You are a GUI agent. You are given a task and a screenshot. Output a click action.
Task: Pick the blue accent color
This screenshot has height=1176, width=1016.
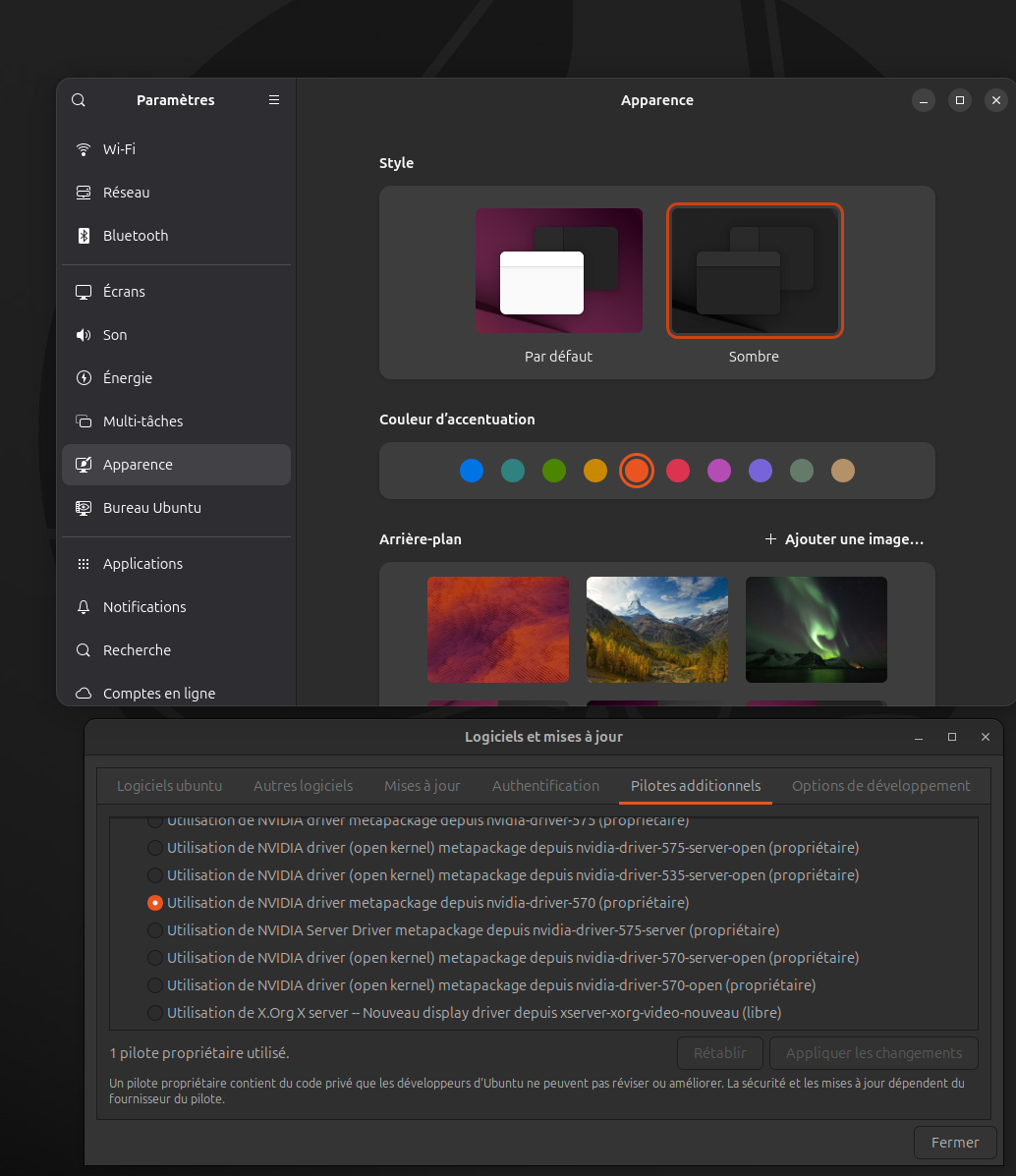472,471
